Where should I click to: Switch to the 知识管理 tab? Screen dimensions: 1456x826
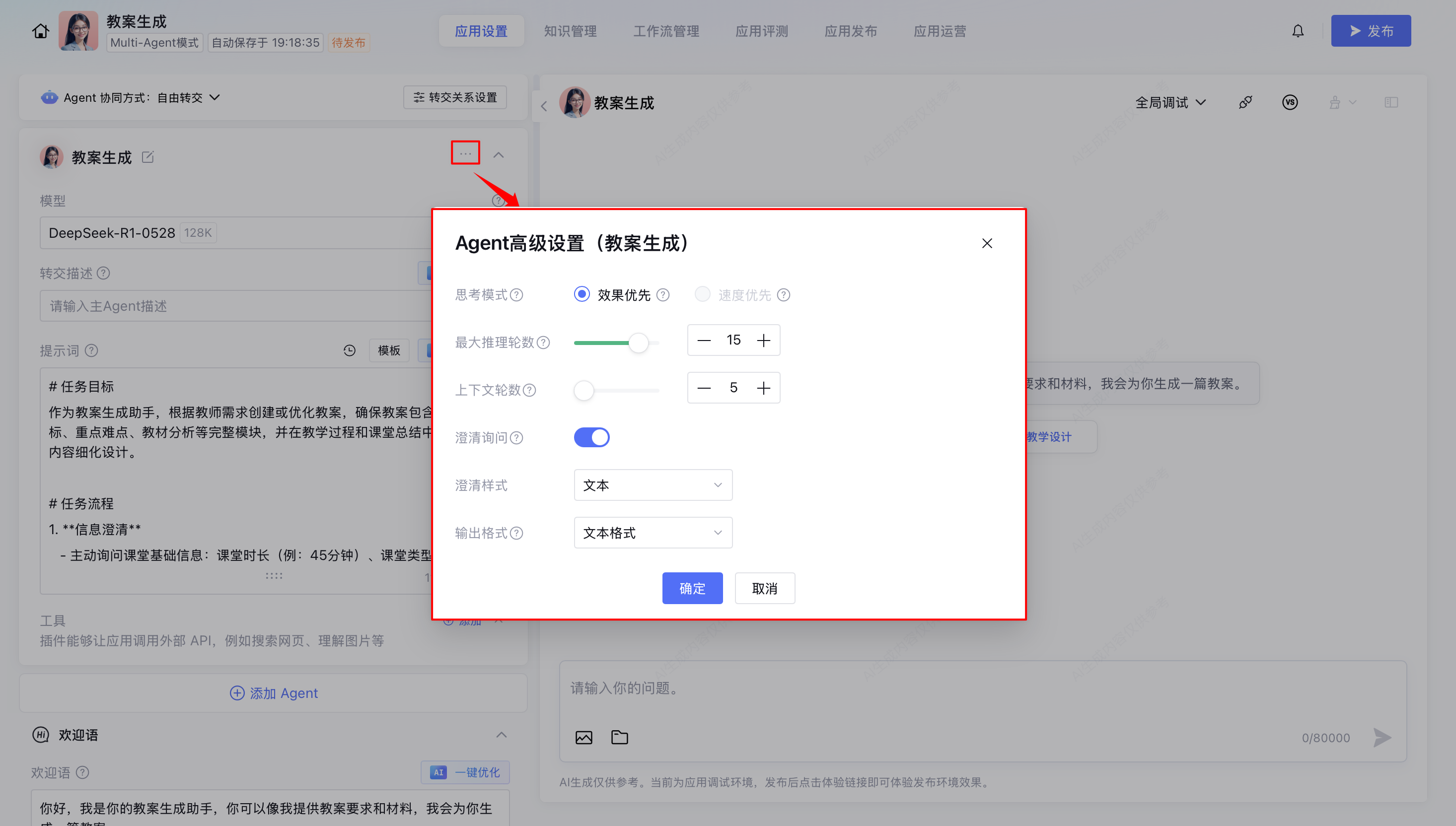(x=570, y=31)
